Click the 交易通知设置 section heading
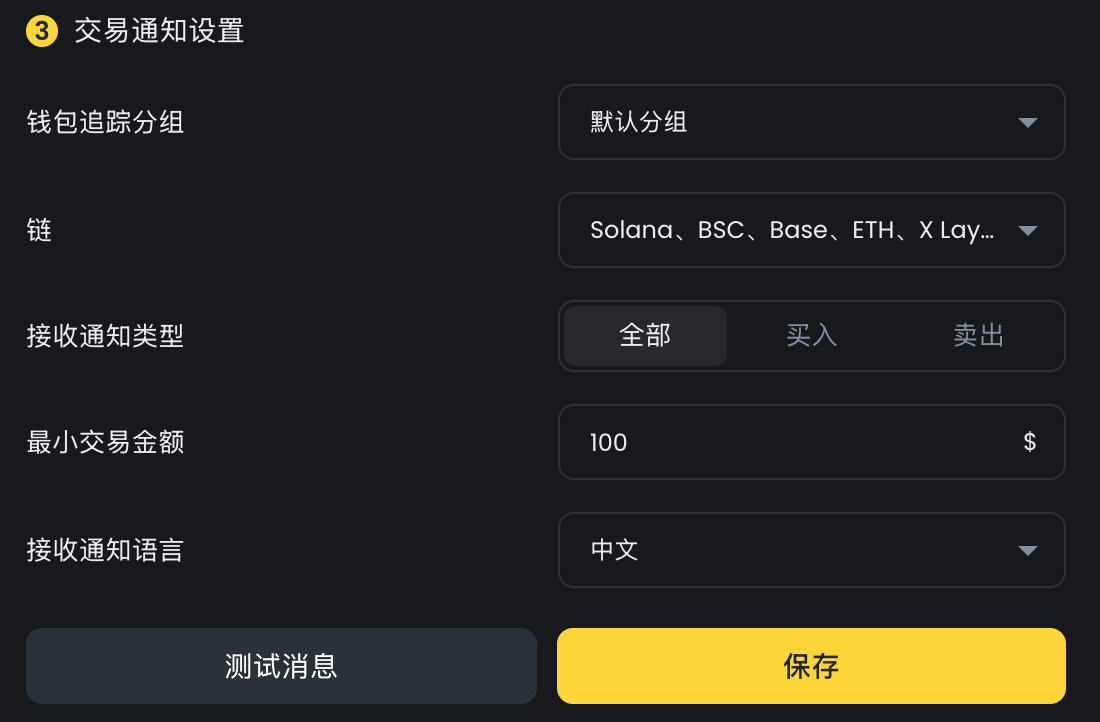The width and height of the screenshot is (1100, 722). (x=159, y=31)
